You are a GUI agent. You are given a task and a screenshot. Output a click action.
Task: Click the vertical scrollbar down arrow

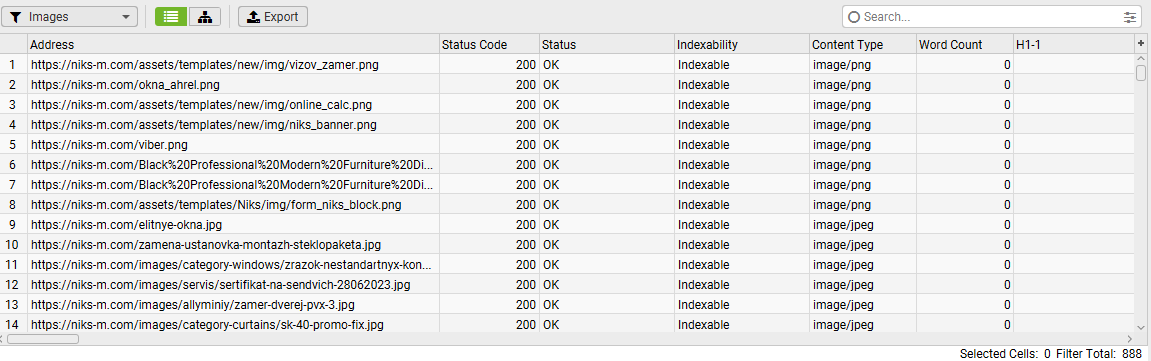pos(1141,327)
